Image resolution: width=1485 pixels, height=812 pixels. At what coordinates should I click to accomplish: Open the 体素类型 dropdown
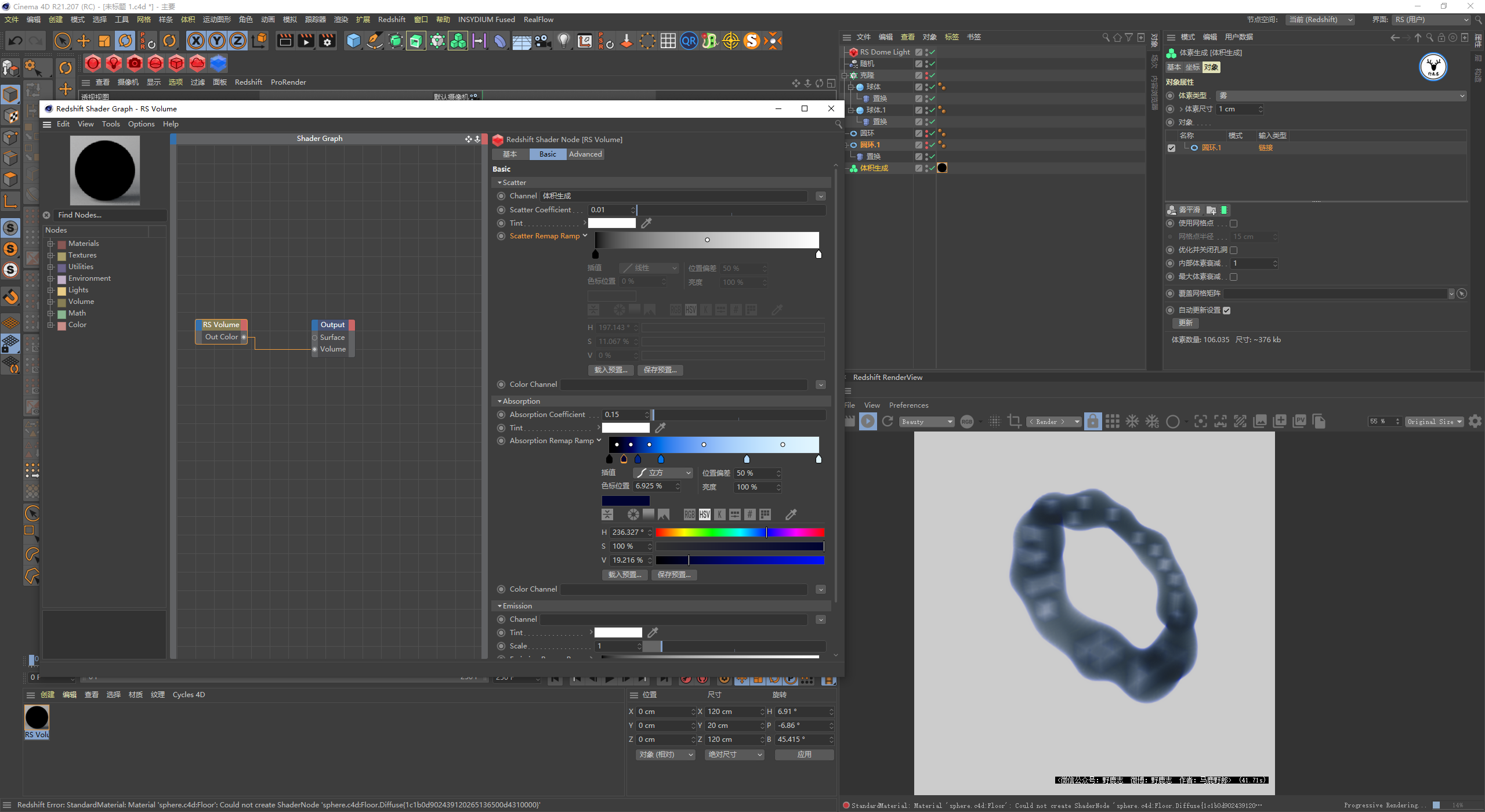(x=1340, y=96)
